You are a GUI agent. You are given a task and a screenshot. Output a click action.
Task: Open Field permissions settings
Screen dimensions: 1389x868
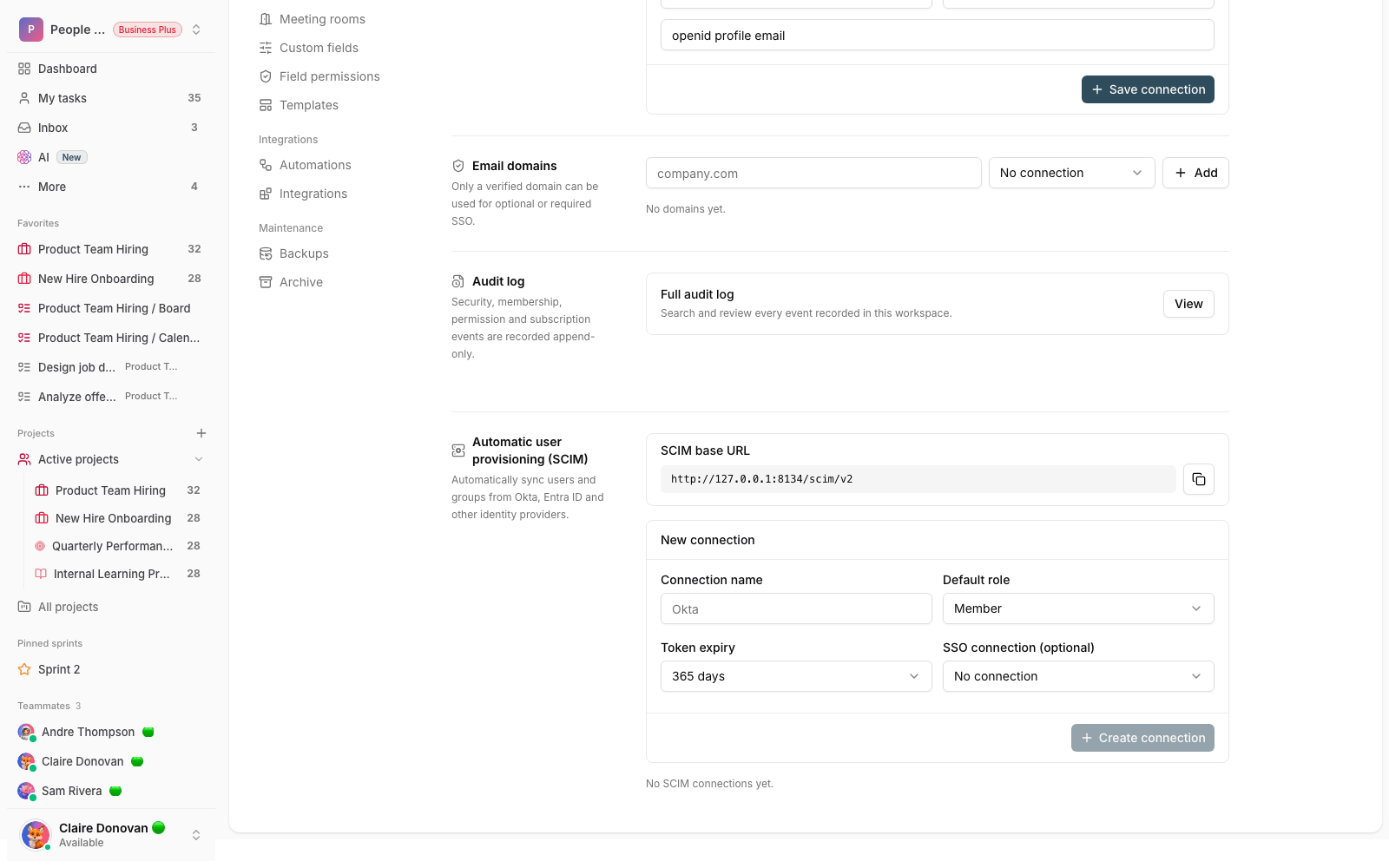point(330,76)
